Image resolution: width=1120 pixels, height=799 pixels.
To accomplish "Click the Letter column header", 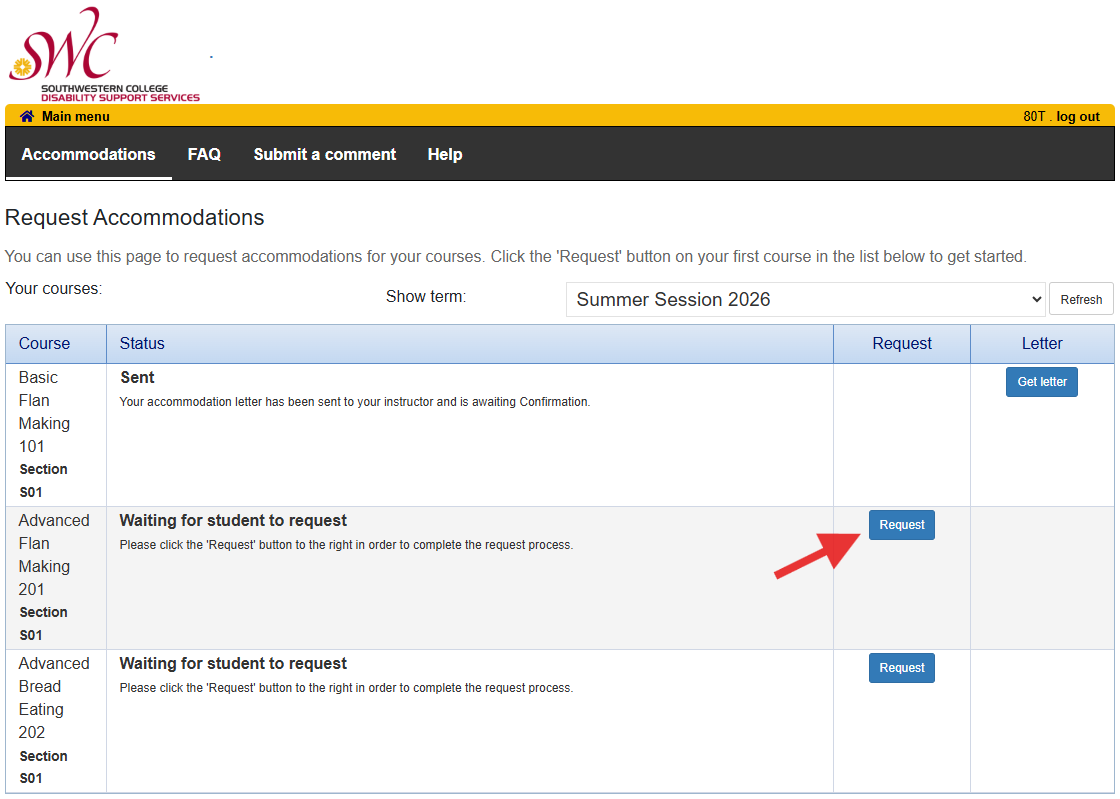I will click(1042, 343).
